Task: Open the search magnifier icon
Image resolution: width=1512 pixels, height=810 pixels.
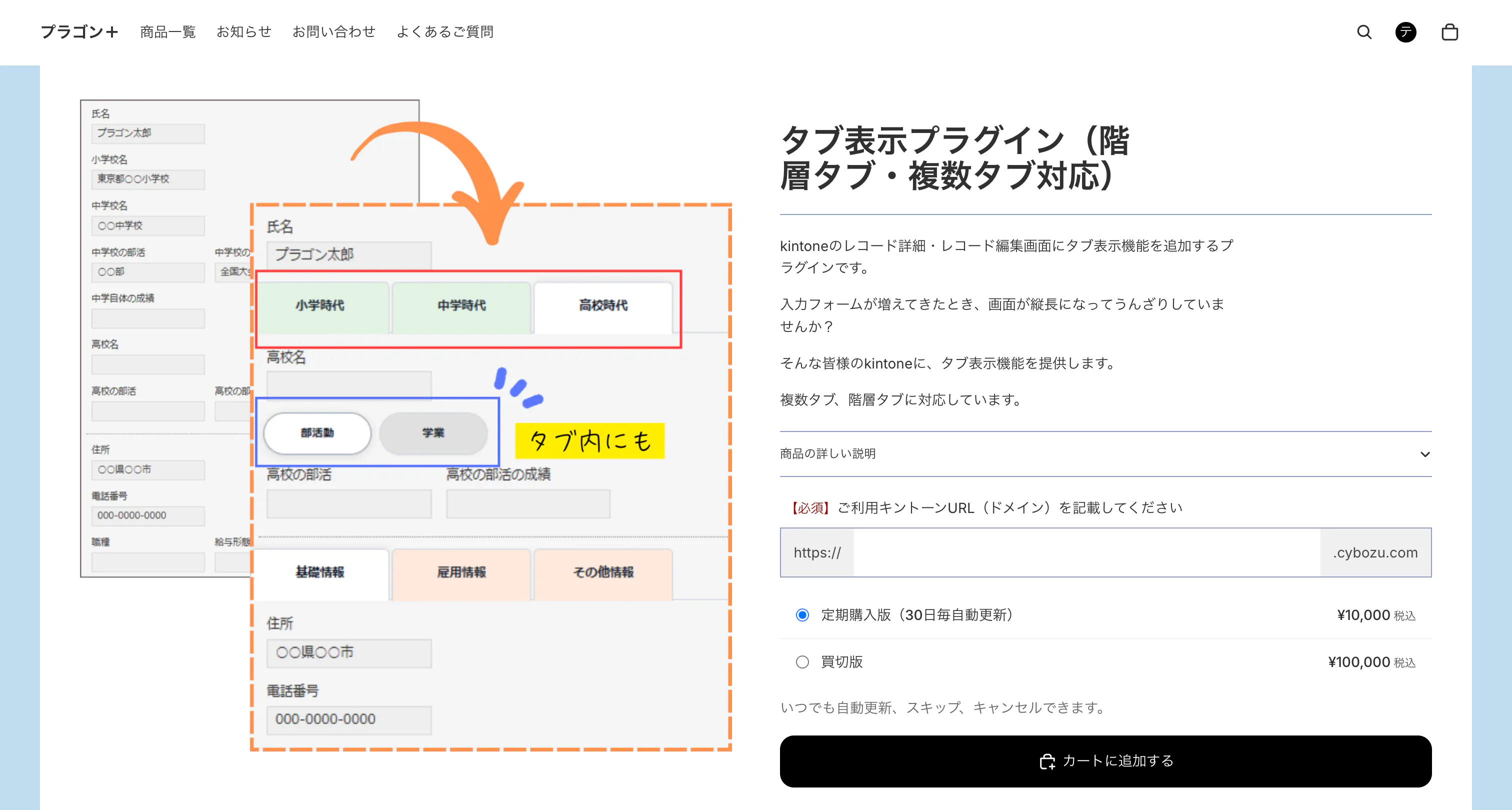Action: coord(1364,31)
